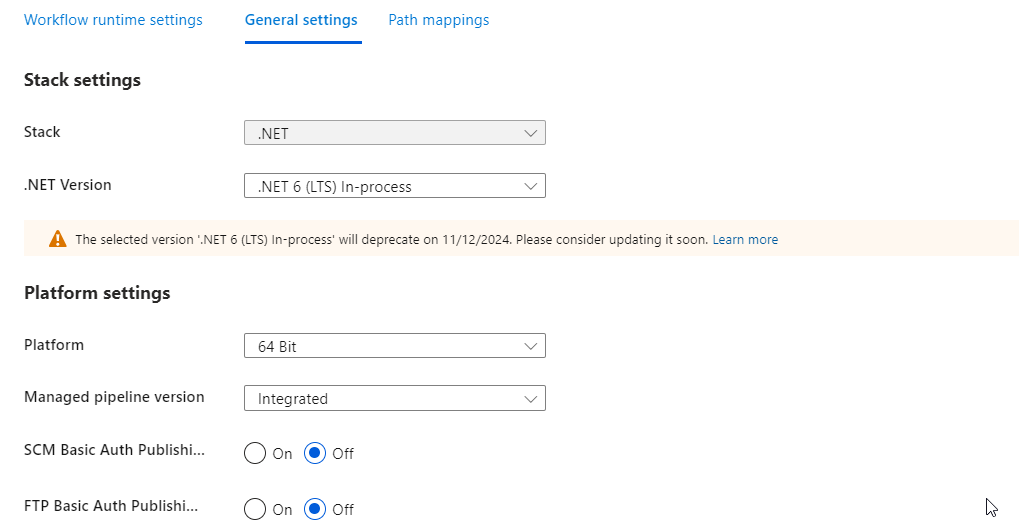
Task: Select the General settings tab
Action: click(301, 20)
